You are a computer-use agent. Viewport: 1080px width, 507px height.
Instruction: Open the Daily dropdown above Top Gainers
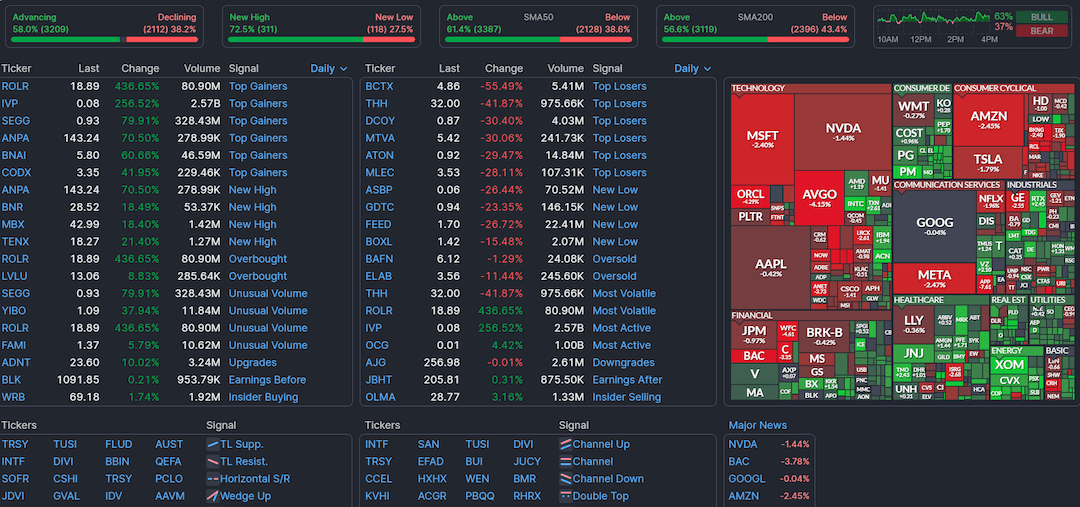(329, 69)
